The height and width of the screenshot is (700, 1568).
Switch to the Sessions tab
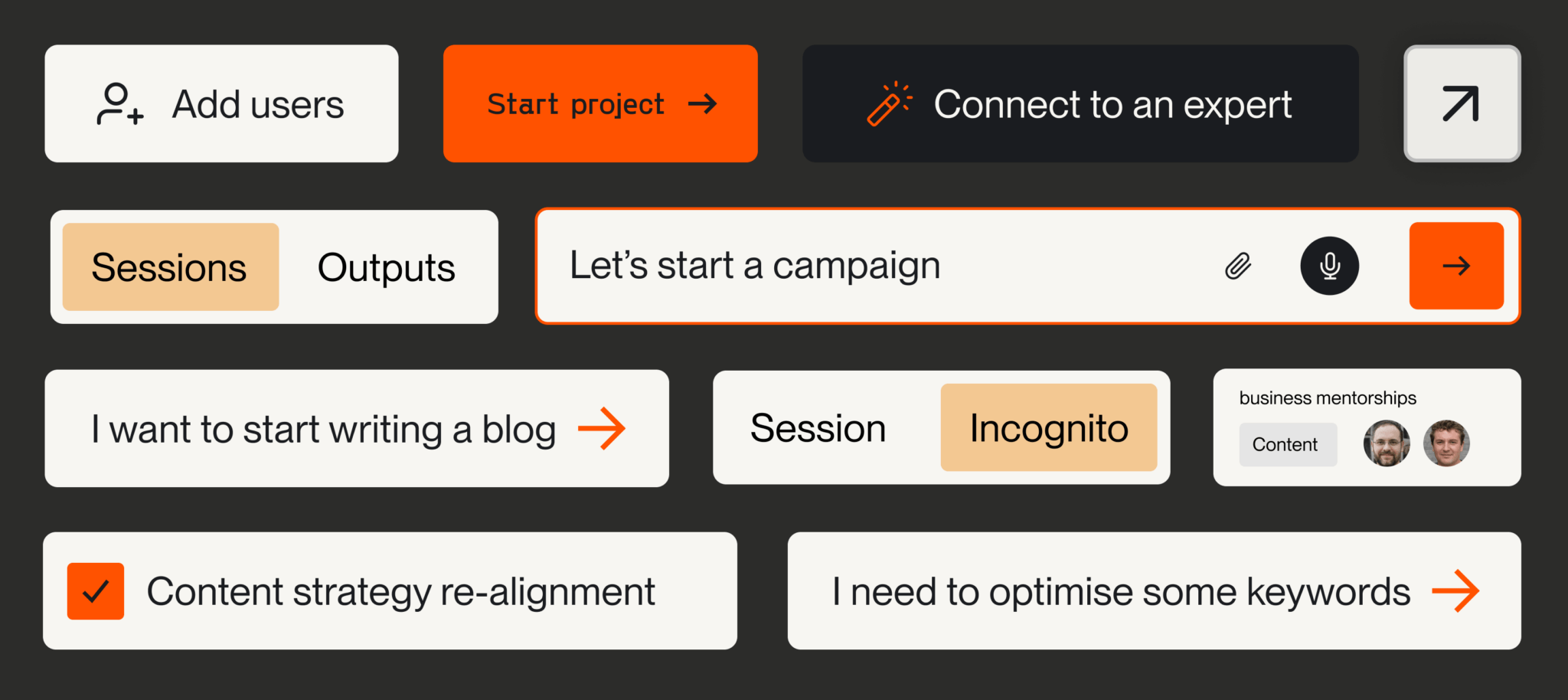170,267
